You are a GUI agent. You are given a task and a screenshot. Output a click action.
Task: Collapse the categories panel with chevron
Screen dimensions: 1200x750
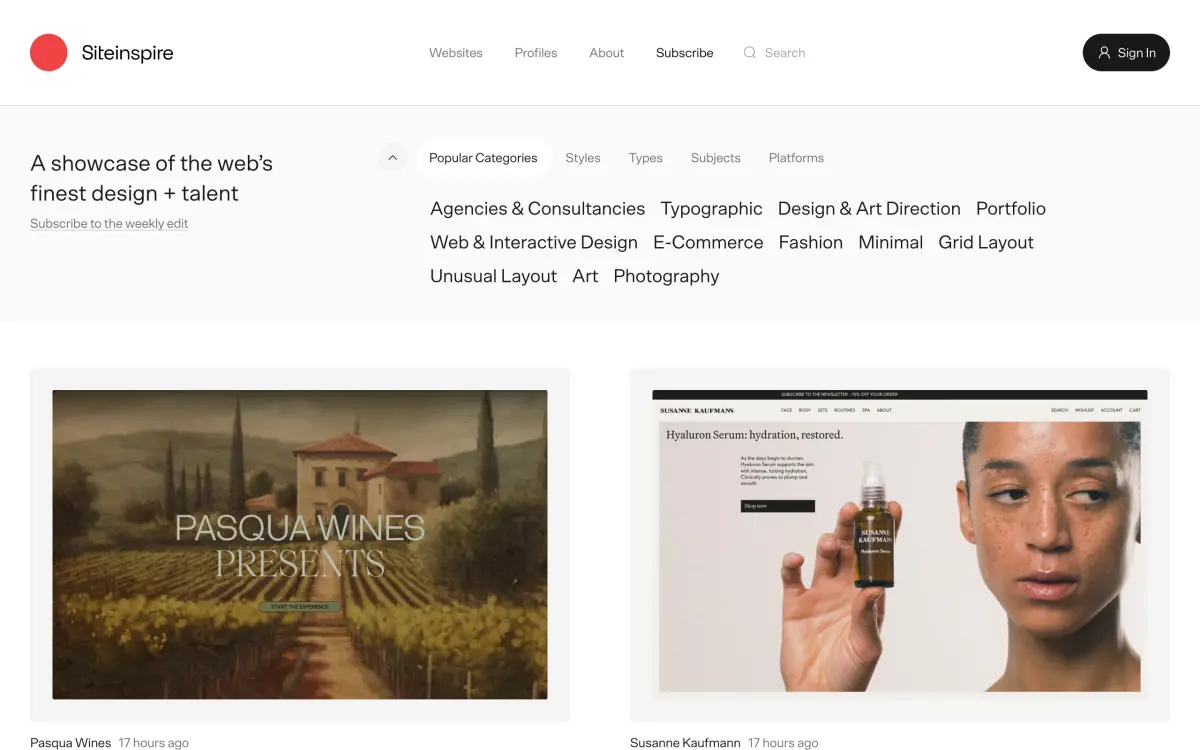pyautogui.click(x=392, y=158)
